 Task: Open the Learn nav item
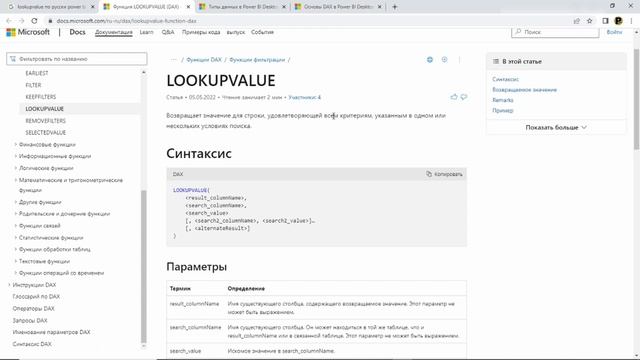[146, 32]
